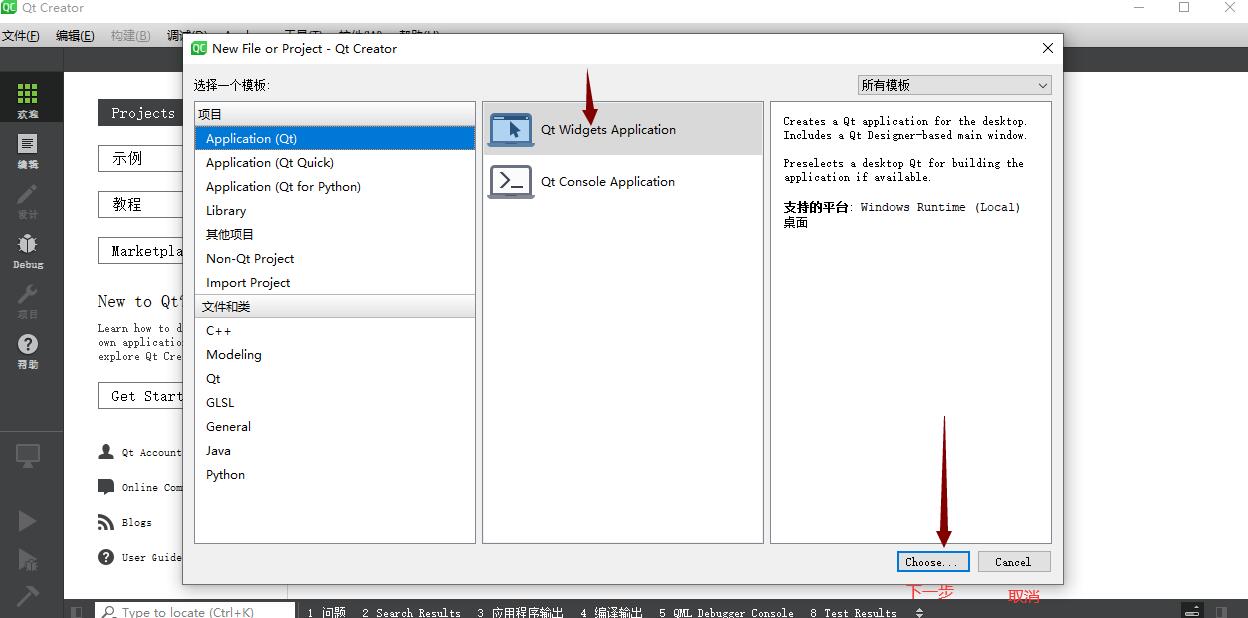
Task: Click the Cancel button
Action: pos(1013,562)
